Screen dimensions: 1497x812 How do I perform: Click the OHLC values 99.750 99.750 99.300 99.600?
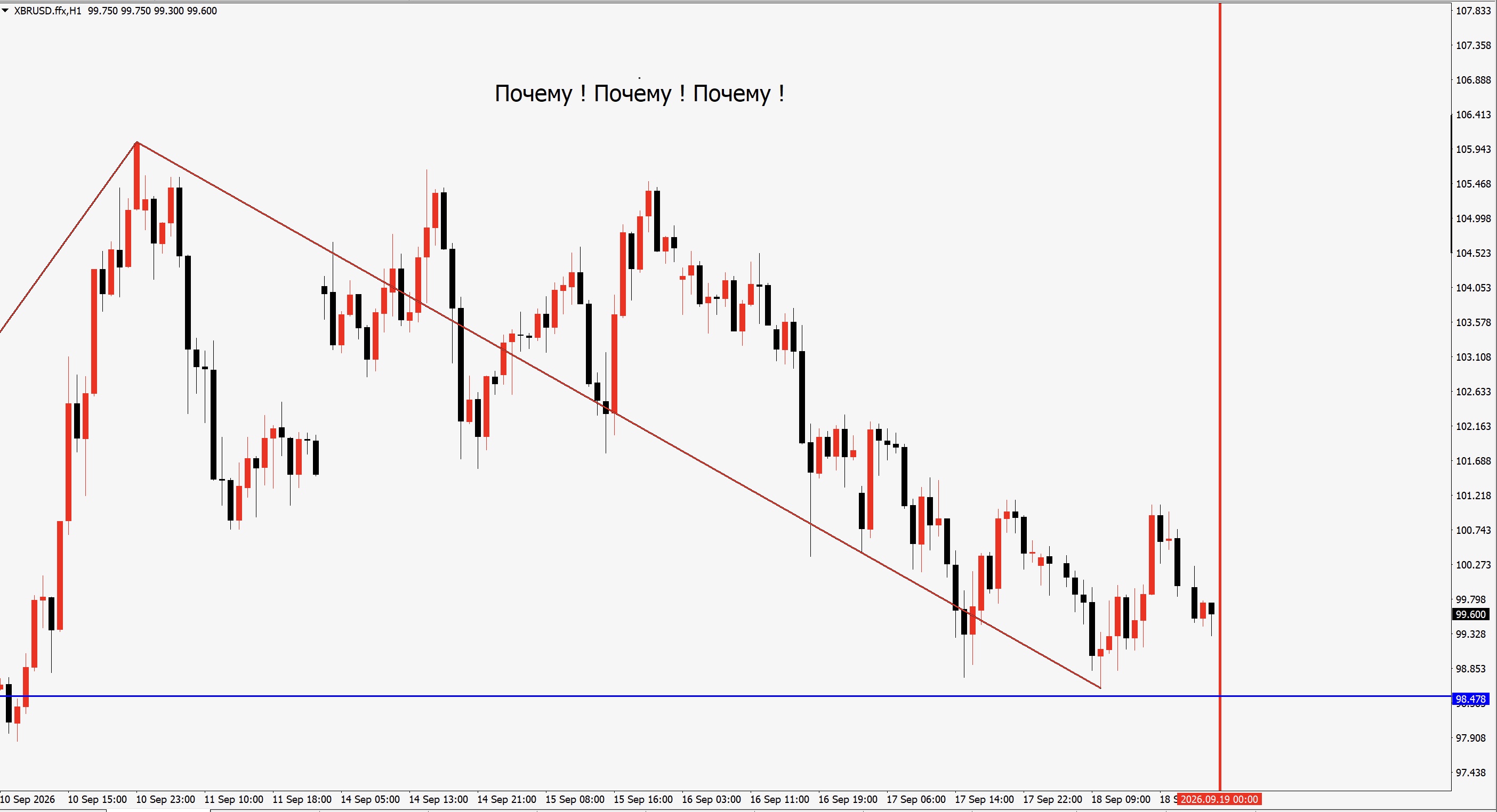pyautogui.click(x=152, y=11)
